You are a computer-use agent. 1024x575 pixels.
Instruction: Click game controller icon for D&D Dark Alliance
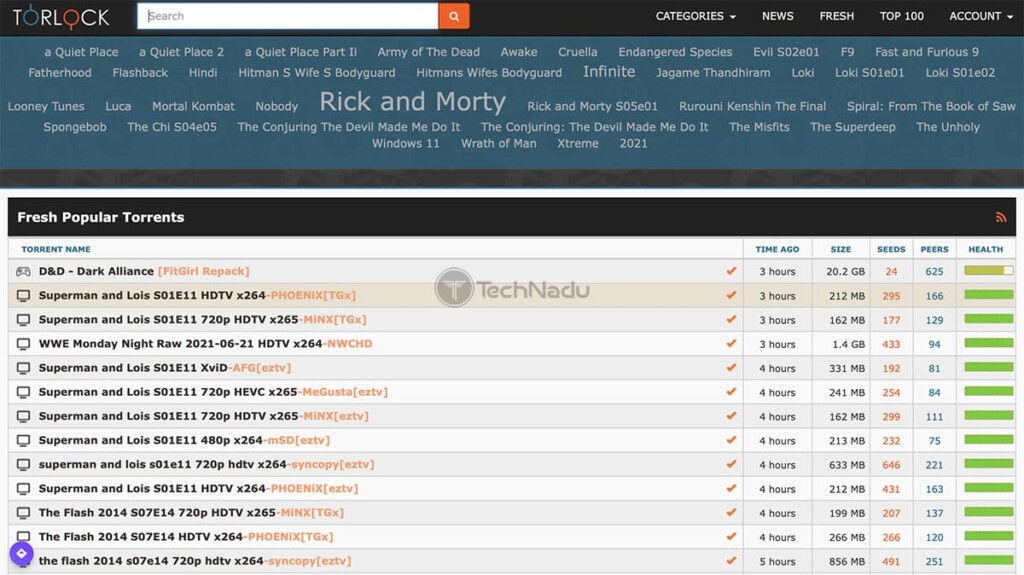[x=24, y=271]
